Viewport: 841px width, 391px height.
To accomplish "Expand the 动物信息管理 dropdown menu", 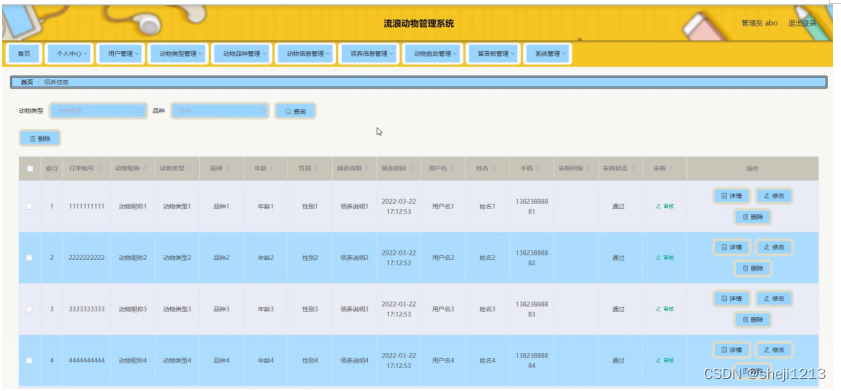I will point(305,54).
